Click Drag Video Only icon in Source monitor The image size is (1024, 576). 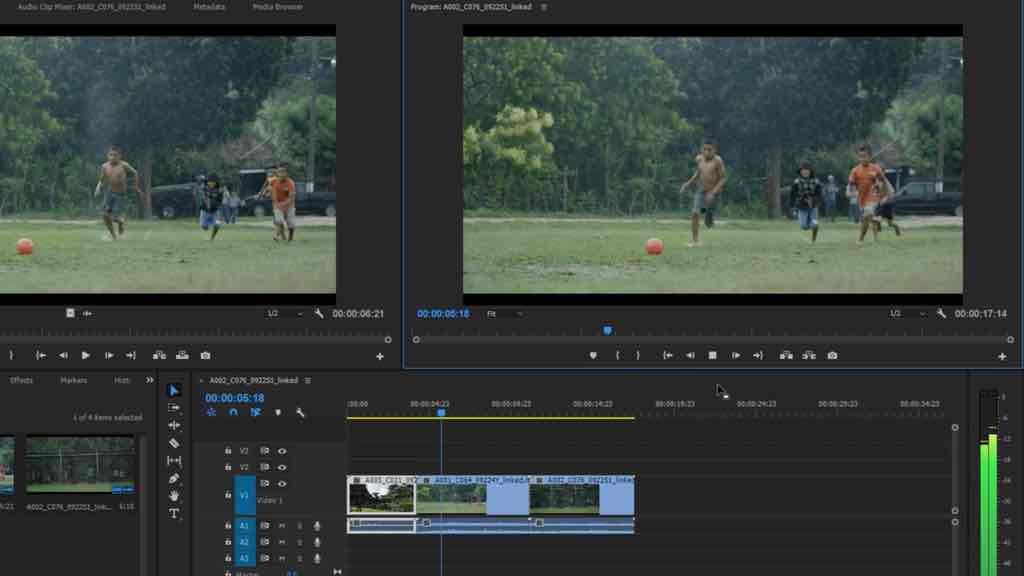click(70, 313)
